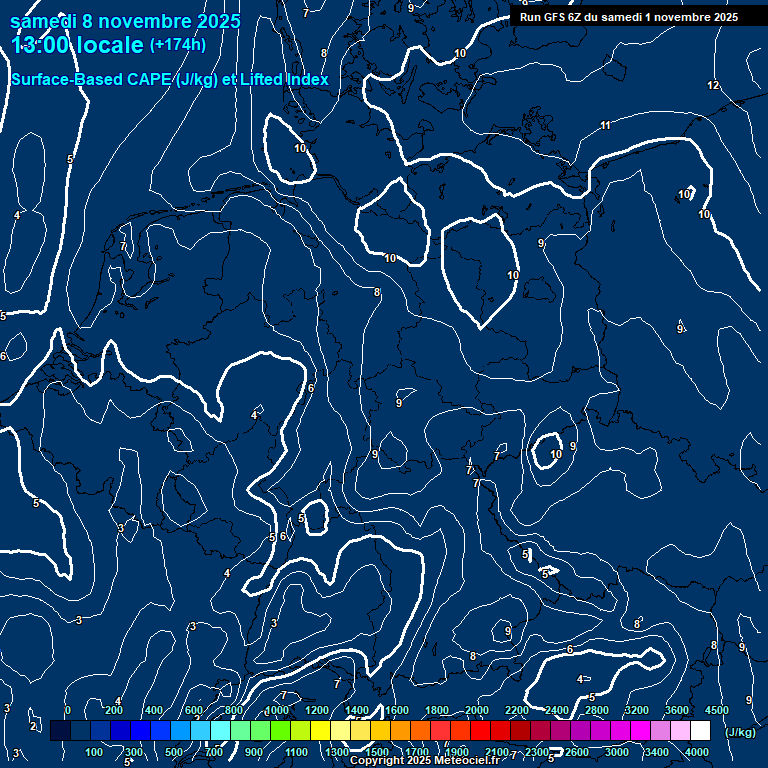Click the darkest navy swatch at legend start
768x768 pixels.
click(x=60, y=730)
